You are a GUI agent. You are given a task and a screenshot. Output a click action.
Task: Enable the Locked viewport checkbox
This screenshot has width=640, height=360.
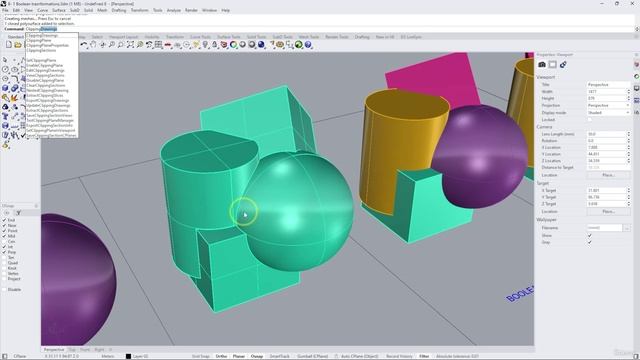[589, 120]
